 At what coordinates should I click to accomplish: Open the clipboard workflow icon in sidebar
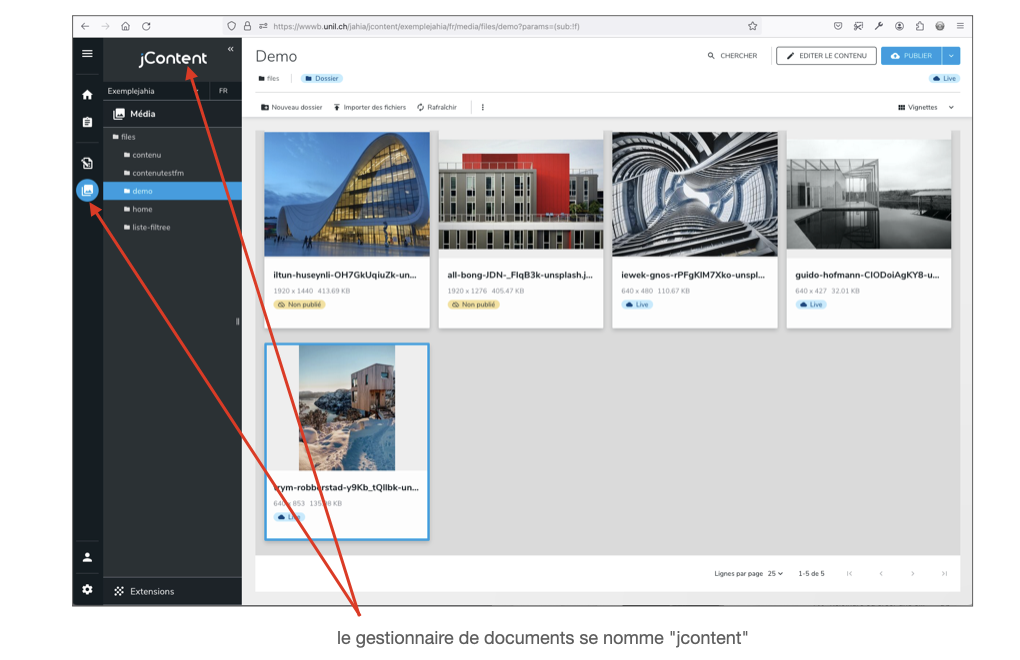point(87,122)
